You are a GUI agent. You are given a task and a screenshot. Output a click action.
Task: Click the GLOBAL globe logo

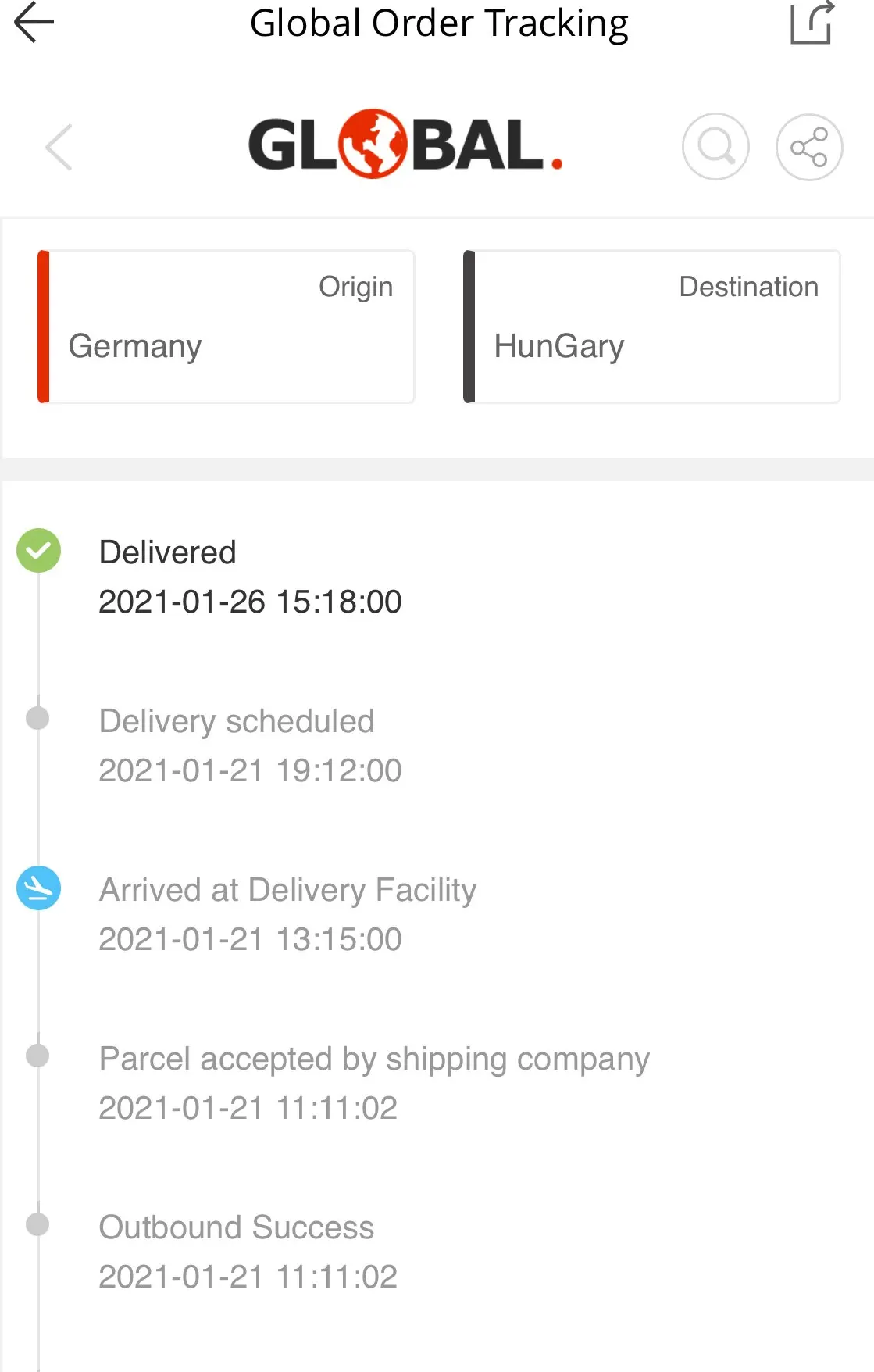tap(405, 145)
